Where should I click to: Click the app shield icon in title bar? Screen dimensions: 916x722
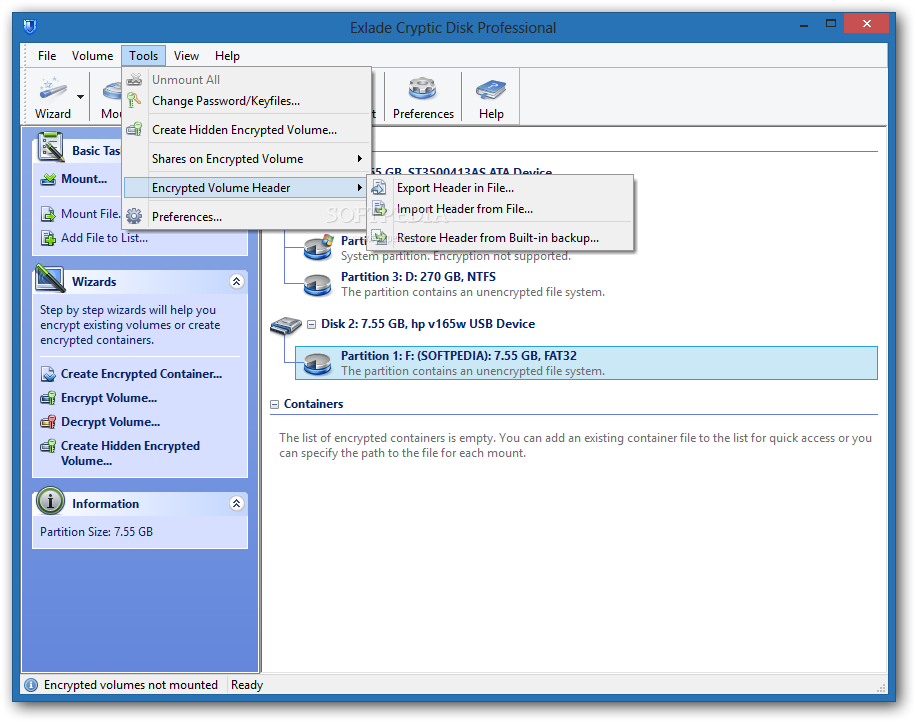(x=30, y=26)
